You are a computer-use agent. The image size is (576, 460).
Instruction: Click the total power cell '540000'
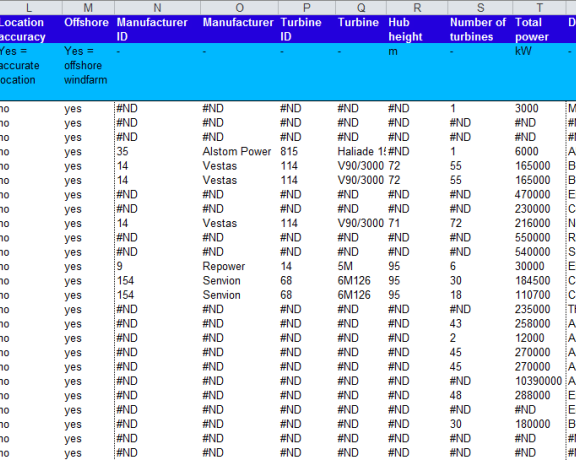pyautogui.click(x=539, y=252)
